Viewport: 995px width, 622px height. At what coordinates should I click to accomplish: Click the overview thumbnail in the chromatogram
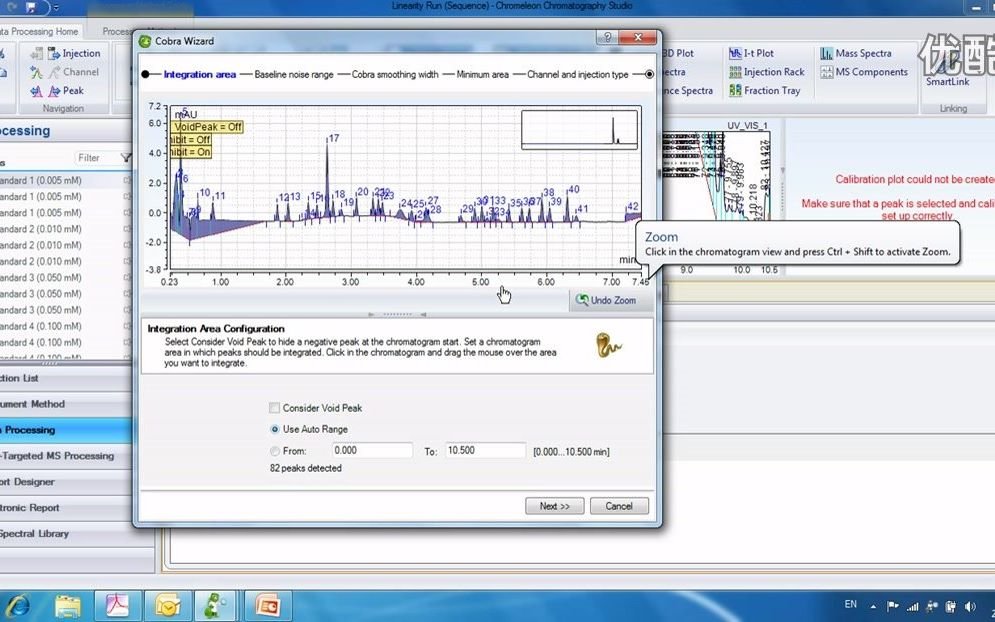click(579, 129)
